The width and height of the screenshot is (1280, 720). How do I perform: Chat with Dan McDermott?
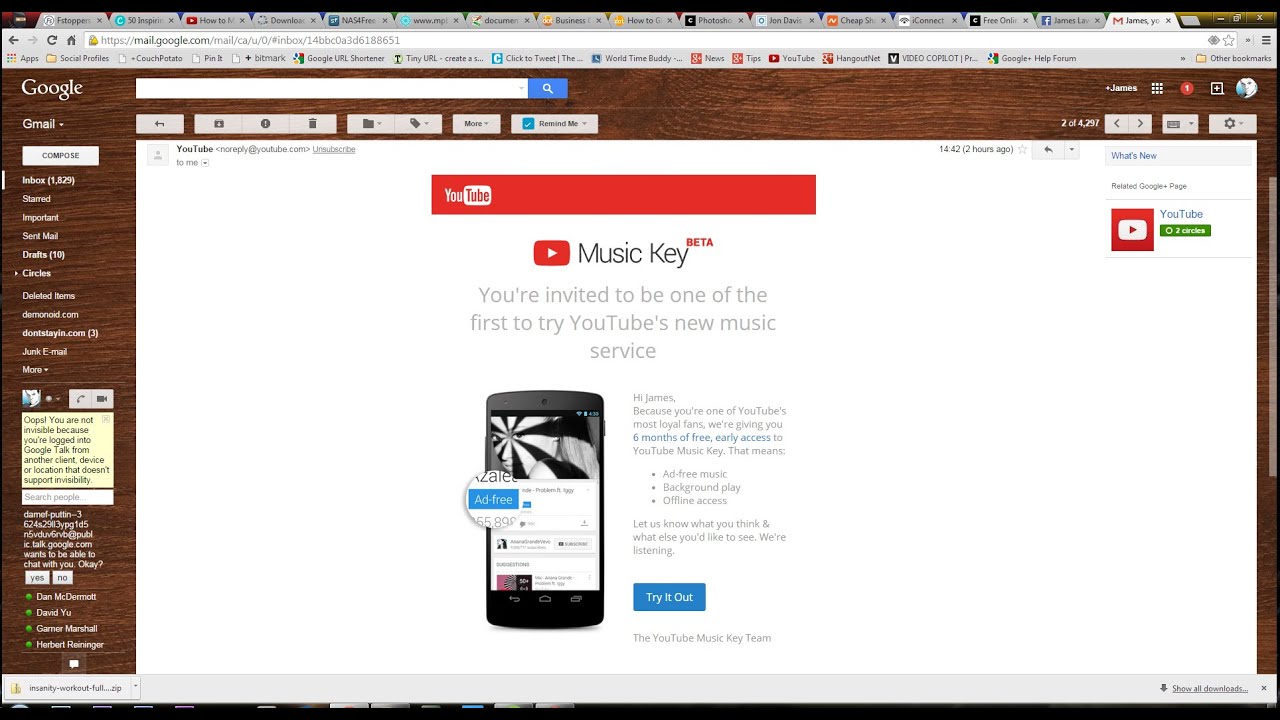pyautogui.click(x=66, y=597)
